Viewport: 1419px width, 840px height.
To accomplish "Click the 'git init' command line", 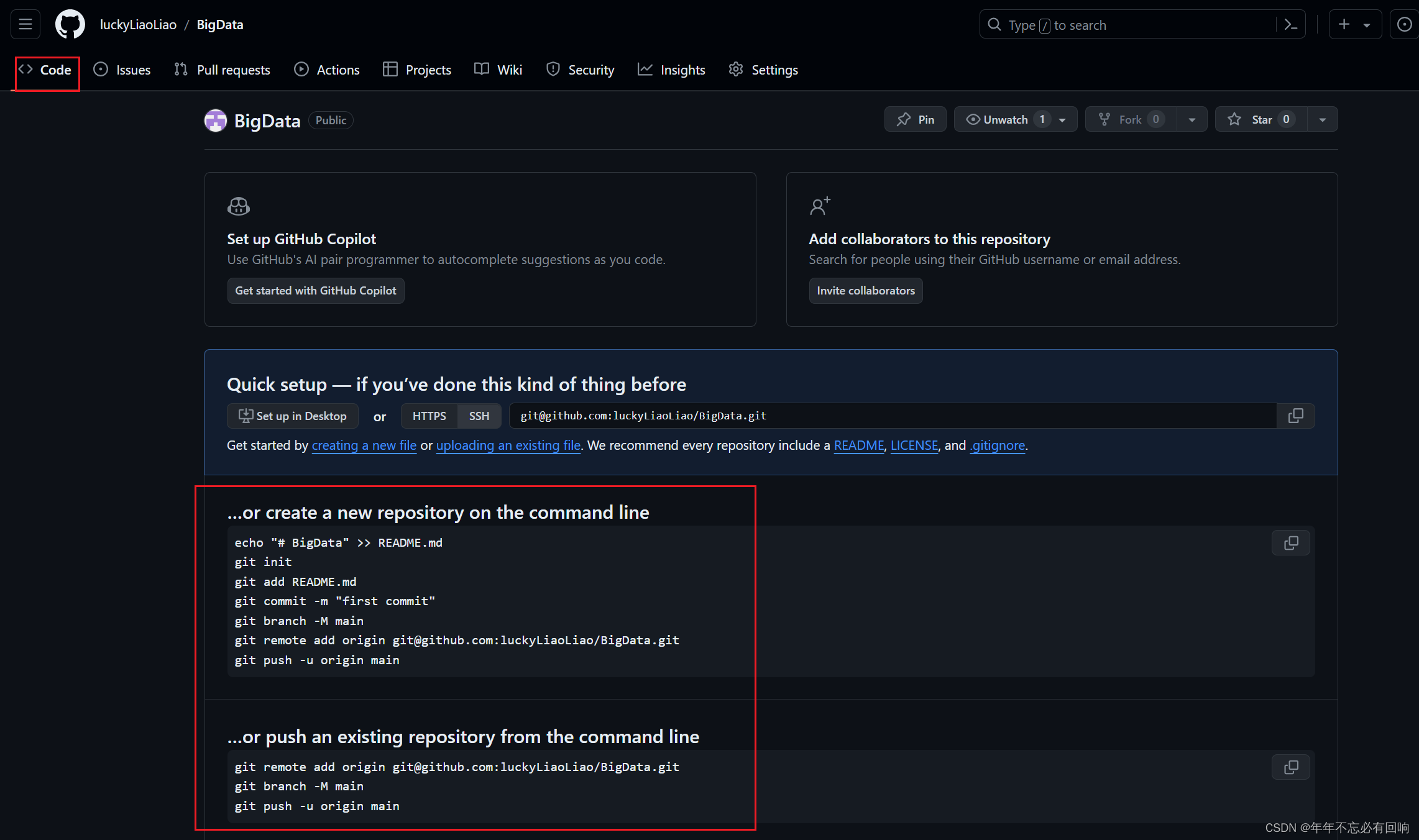I will coord(263,562).
